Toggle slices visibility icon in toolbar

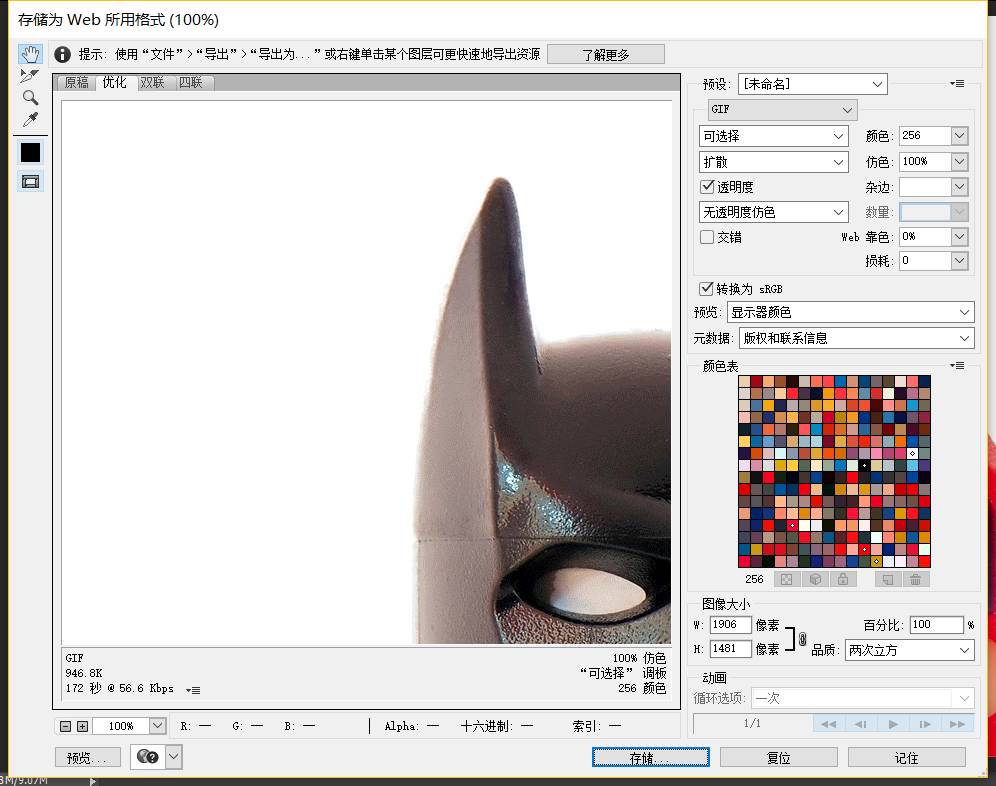31,181
